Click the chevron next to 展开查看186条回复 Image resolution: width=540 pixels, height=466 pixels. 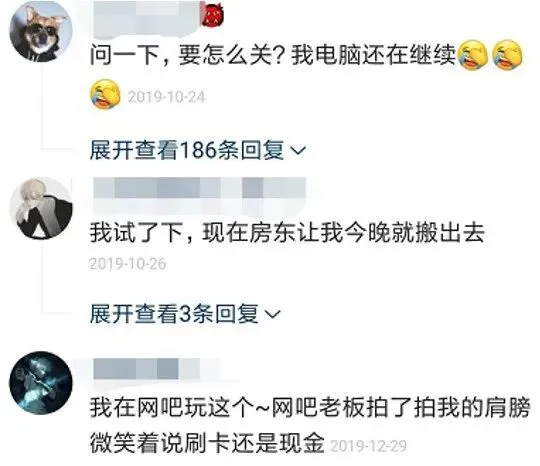[298, 151]
